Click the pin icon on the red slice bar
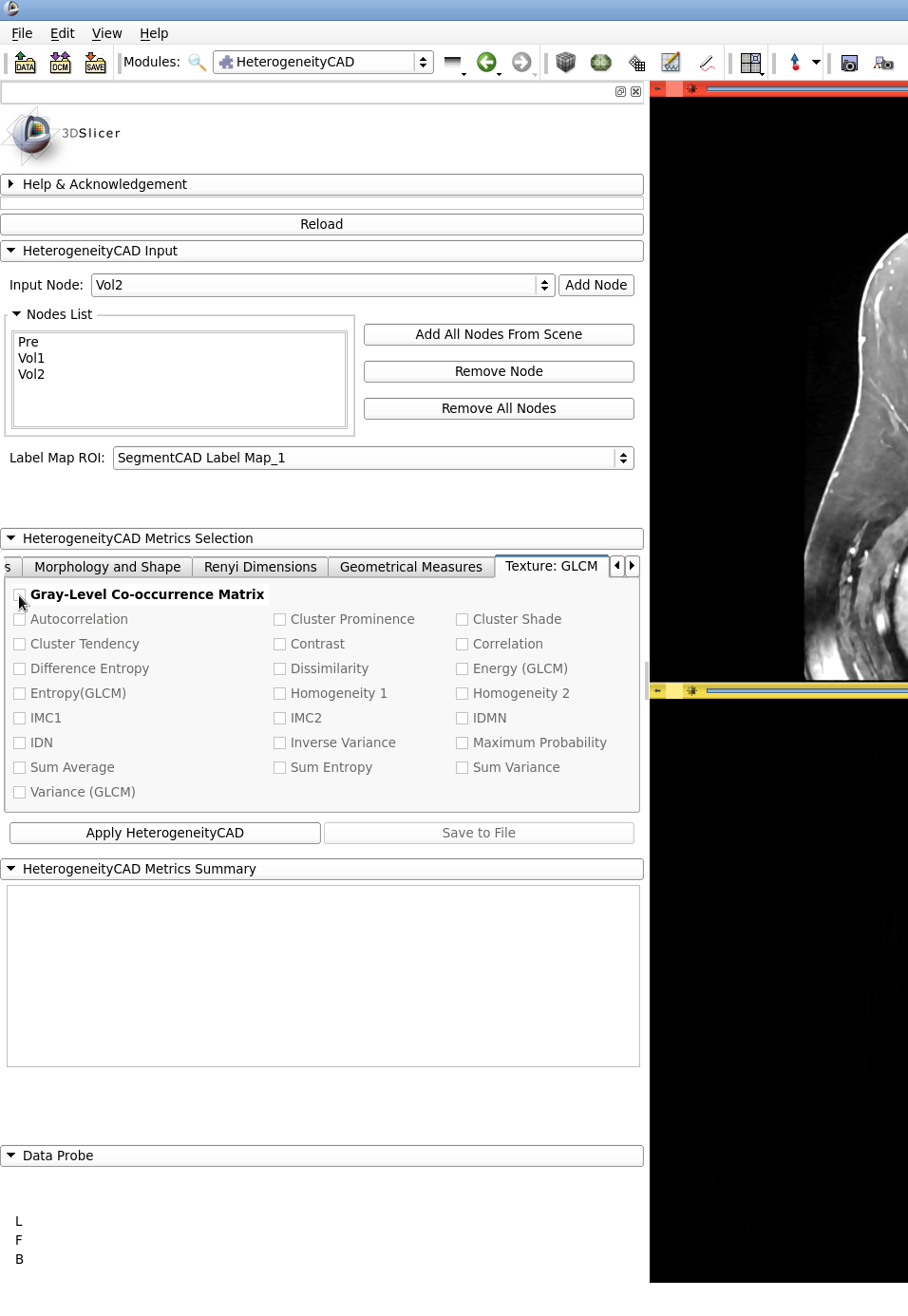The width and height of the screenshot is (908, 1316). (691, 88)
